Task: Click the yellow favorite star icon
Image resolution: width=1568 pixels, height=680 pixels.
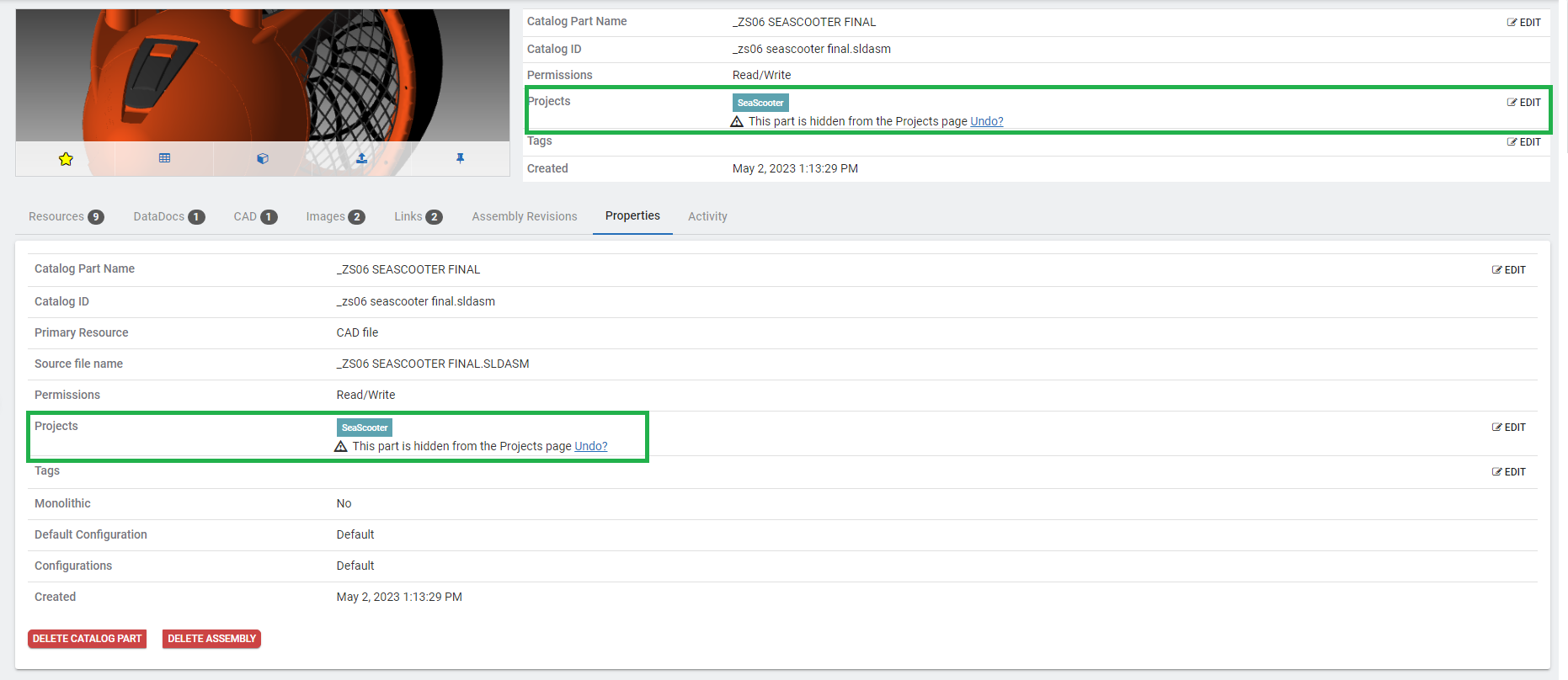Action: [66, 159]
